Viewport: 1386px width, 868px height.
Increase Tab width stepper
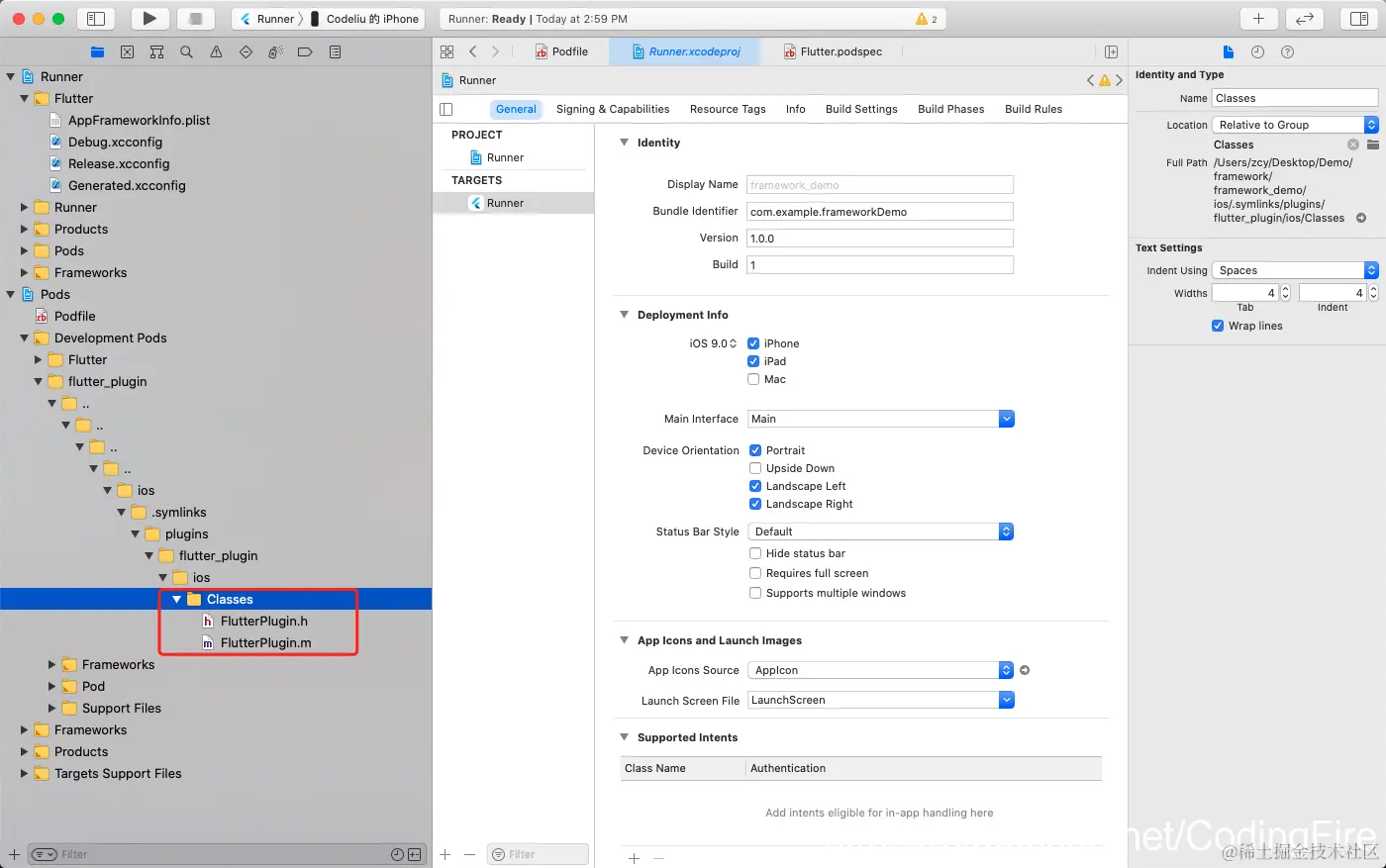pyautogui.click(x=1286, y=289)
